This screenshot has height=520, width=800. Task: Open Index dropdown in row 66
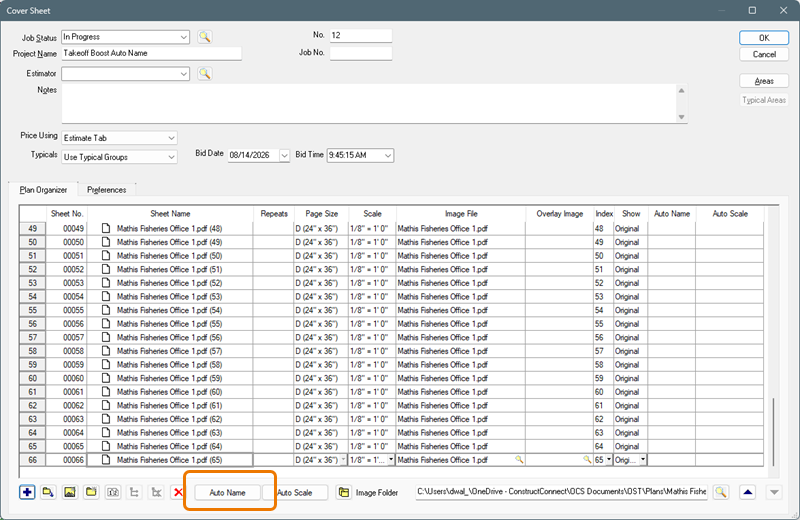point(609,460)
